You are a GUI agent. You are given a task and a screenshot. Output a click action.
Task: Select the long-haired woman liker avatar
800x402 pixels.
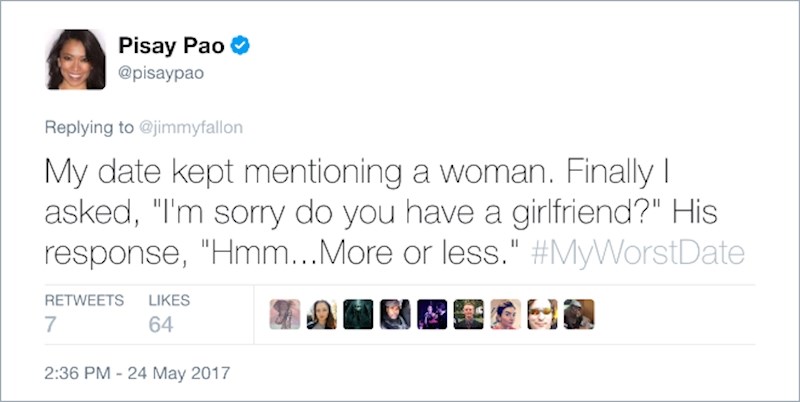click(322, 314)
